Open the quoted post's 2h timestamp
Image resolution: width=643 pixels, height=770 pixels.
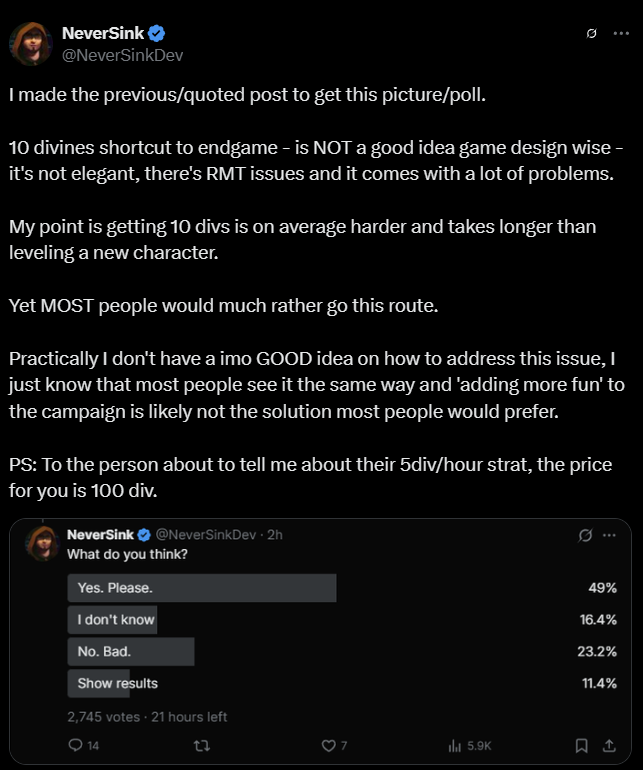click(x=275, y=535)
